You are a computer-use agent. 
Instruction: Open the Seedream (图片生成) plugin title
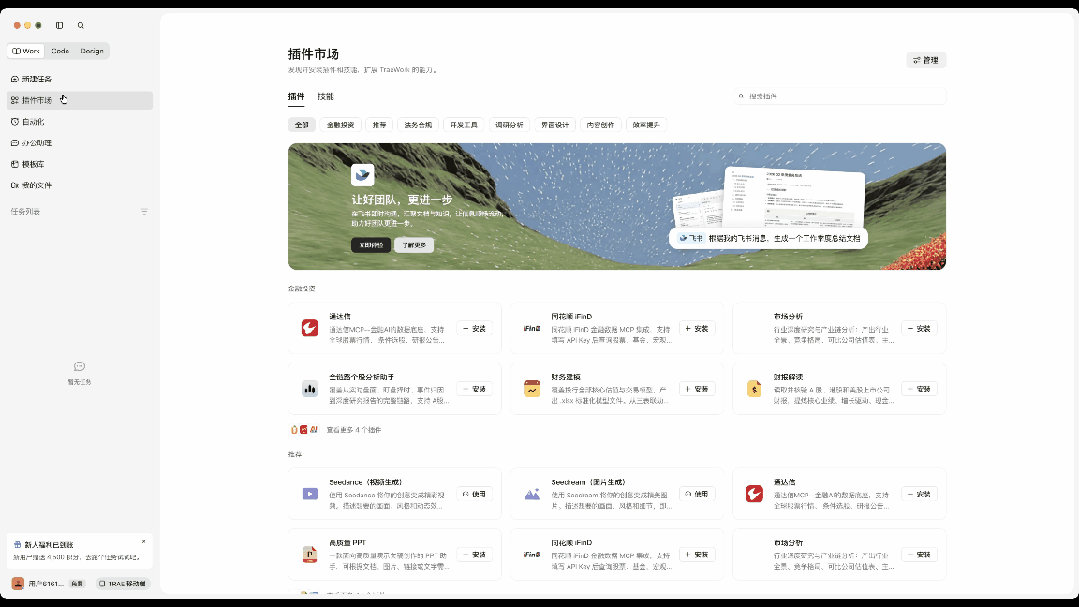[x=588, y=482]
